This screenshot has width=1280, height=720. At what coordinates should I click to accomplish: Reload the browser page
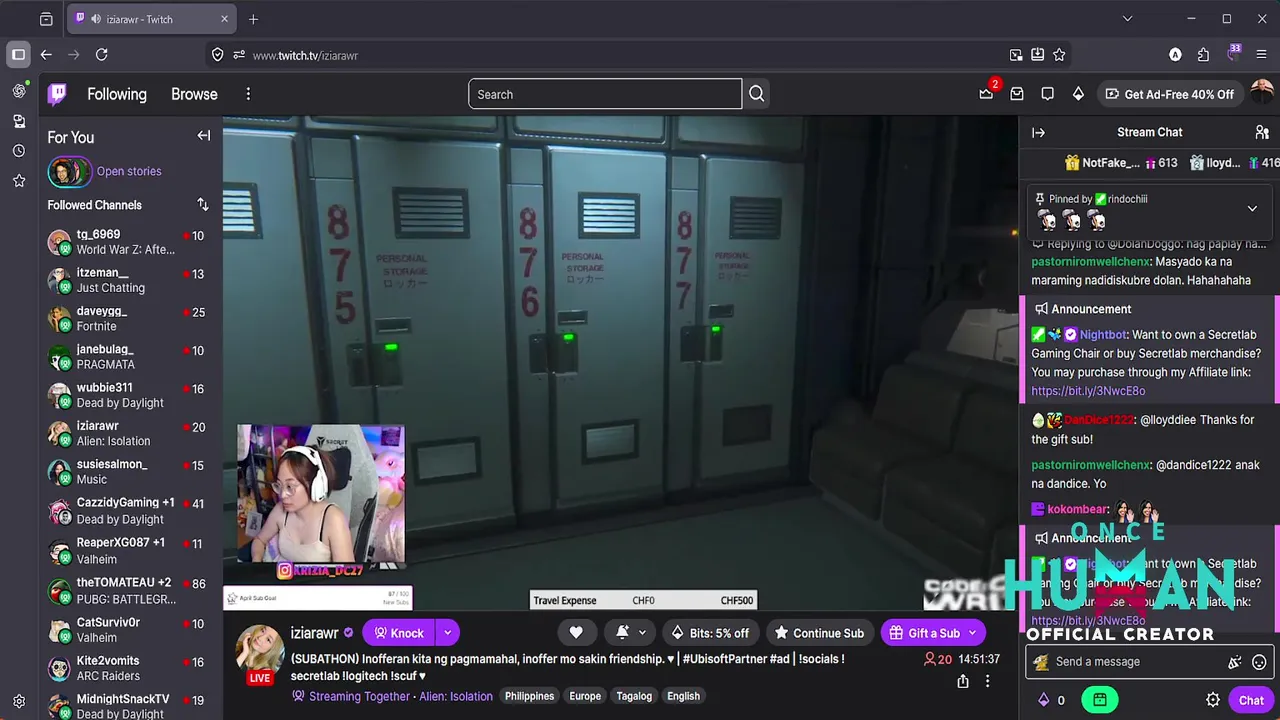coord(101,55)
